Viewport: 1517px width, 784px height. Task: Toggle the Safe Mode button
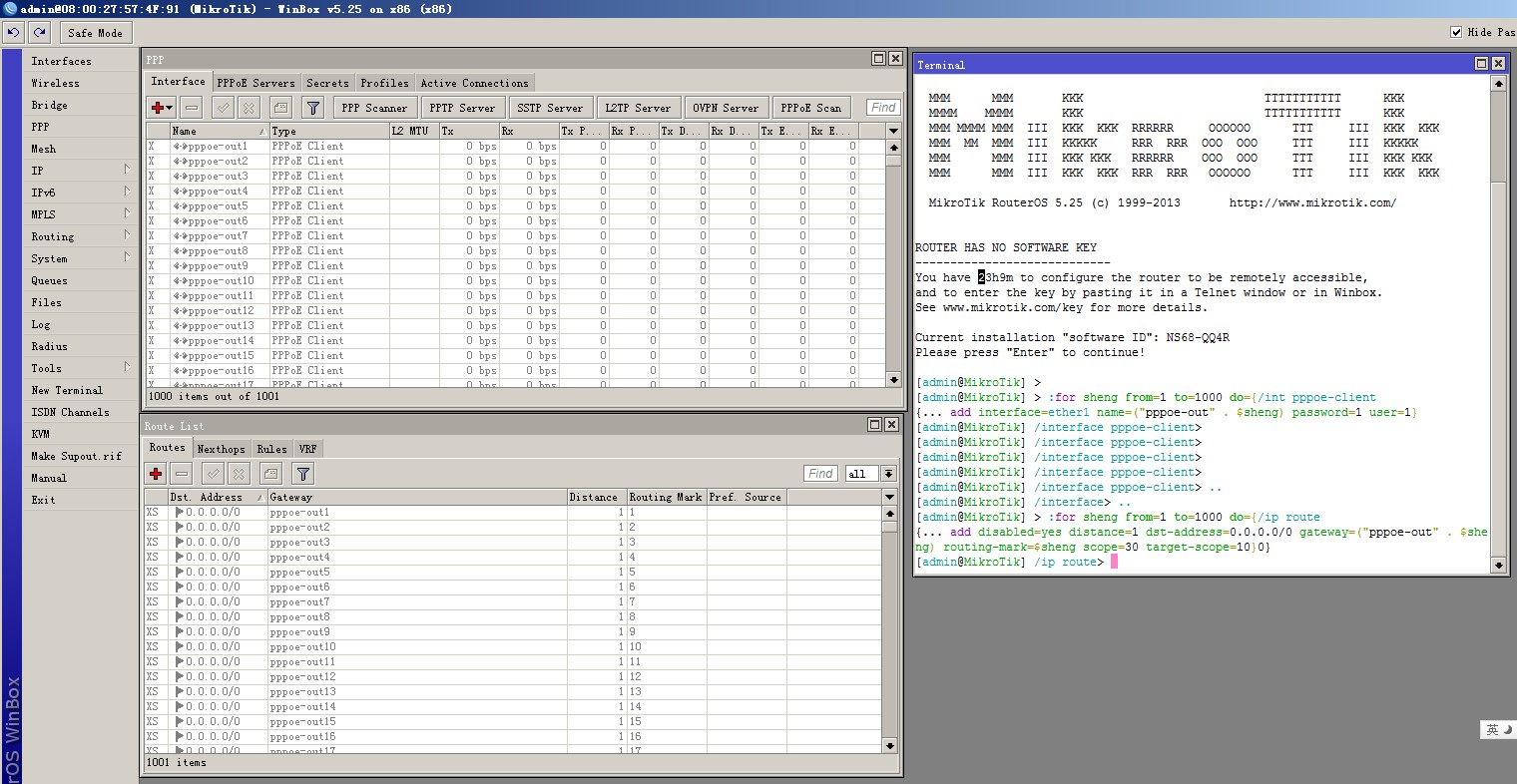[x=95, y=32]
